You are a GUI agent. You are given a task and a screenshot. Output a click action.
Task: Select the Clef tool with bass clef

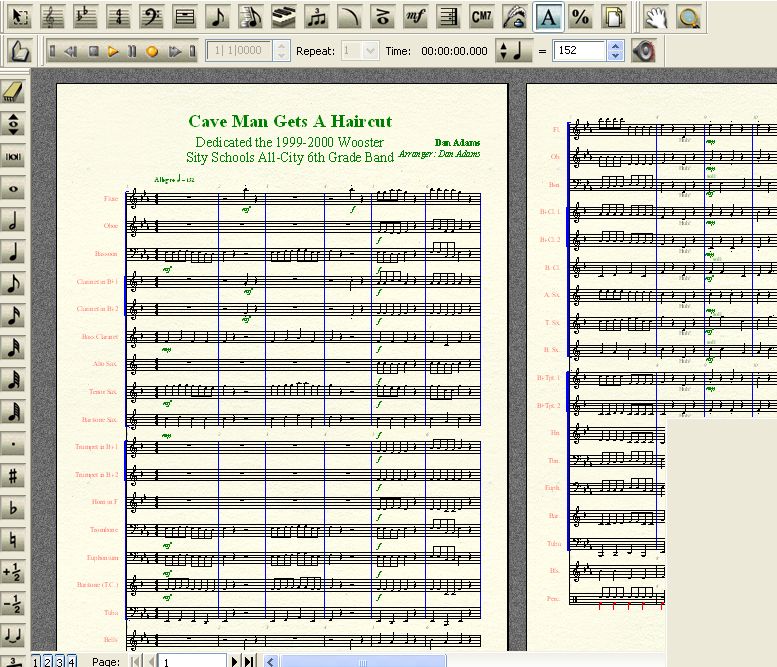(x=152, y=17)
